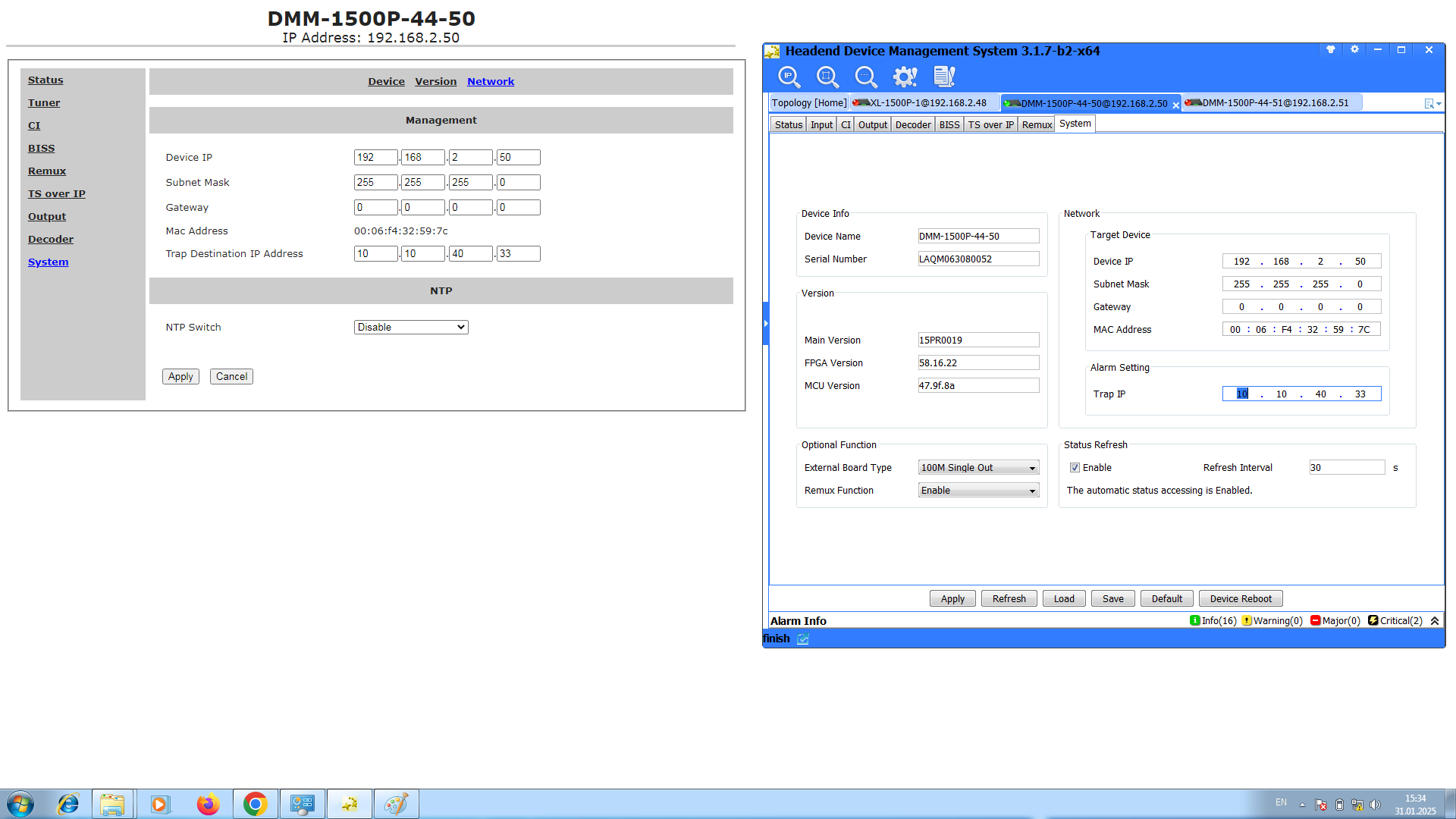Image resolution: width=1456 pixels, height=819 pixels.
Task: Open the NTP Switch dropdown
Action: pos(411,328)
